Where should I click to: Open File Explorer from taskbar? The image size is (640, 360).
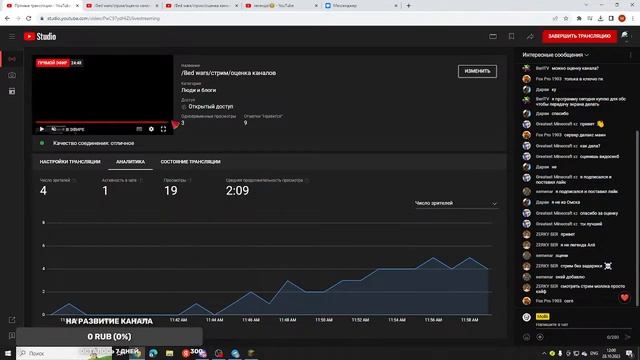tap(169, 353)
